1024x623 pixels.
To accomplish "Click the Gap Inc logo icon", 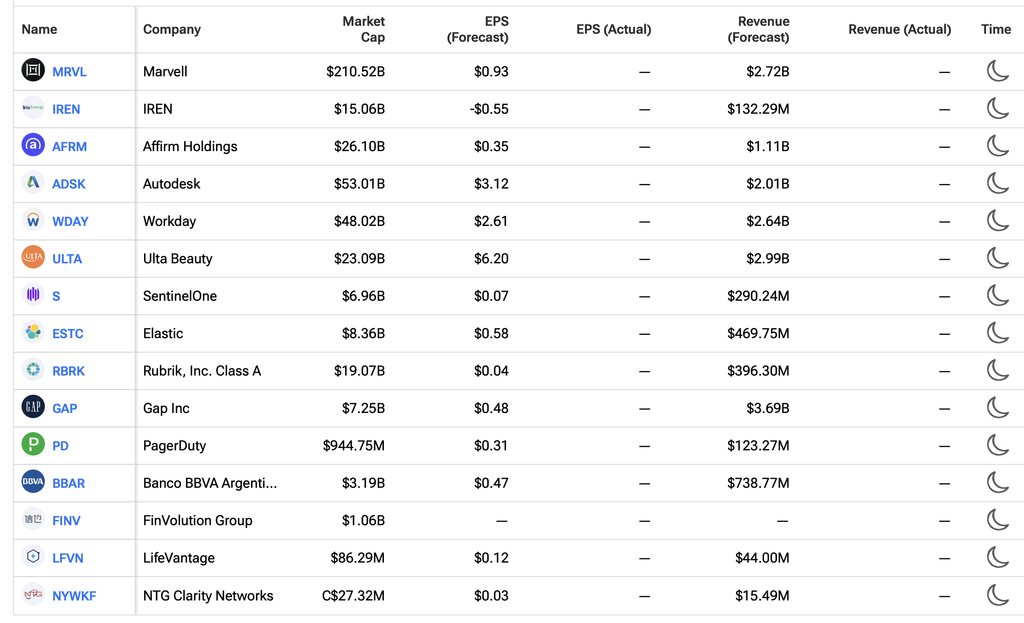I will tap(33, 407).
